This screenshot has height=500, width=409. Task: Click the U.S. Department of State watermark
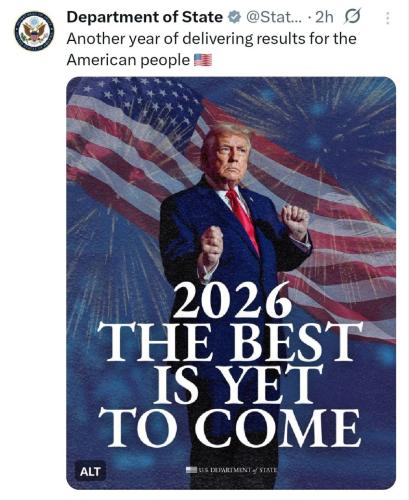(237, 470)
